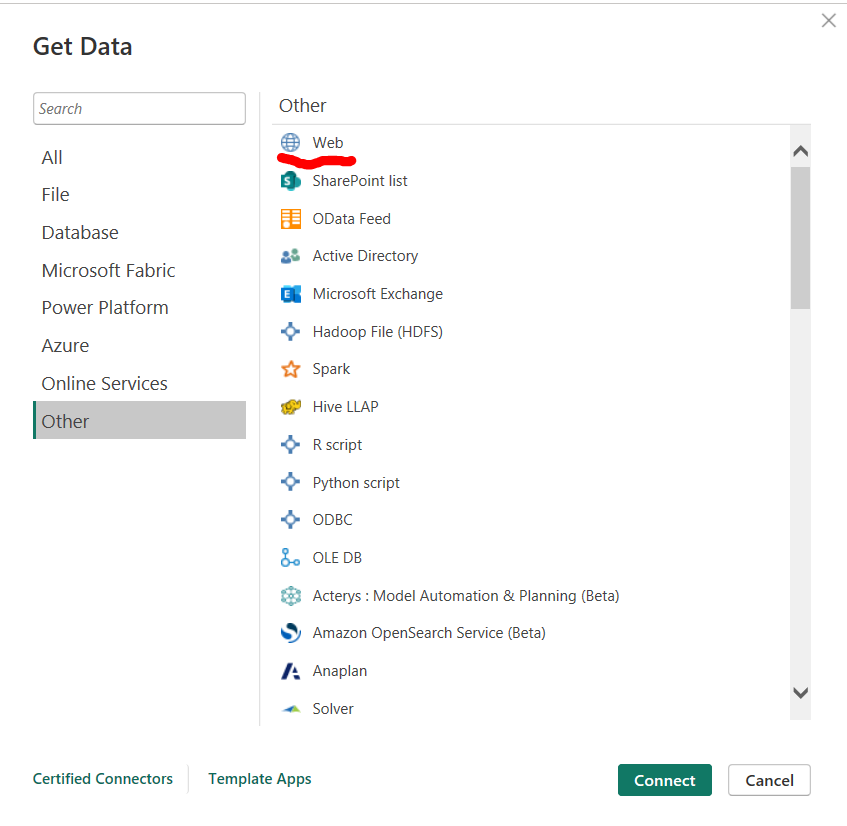Close the Get Data dialog

pos(829,21)
